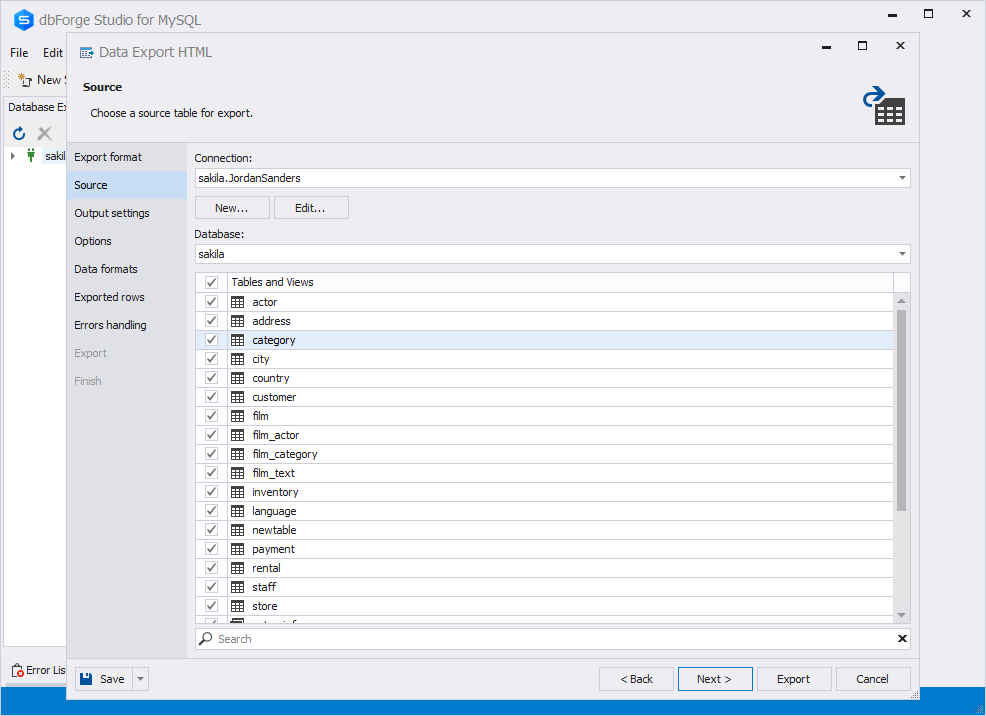The width and height of the screenshot is (986, 716).
Task: Open the Save button dropdown arrow
Action: point(141,679)
